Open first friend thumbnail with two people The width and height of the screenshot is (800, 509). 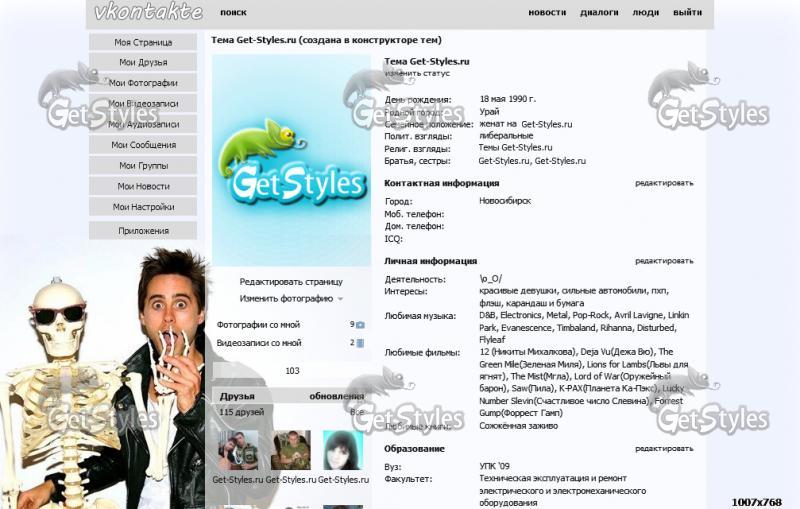pos(238,450)
